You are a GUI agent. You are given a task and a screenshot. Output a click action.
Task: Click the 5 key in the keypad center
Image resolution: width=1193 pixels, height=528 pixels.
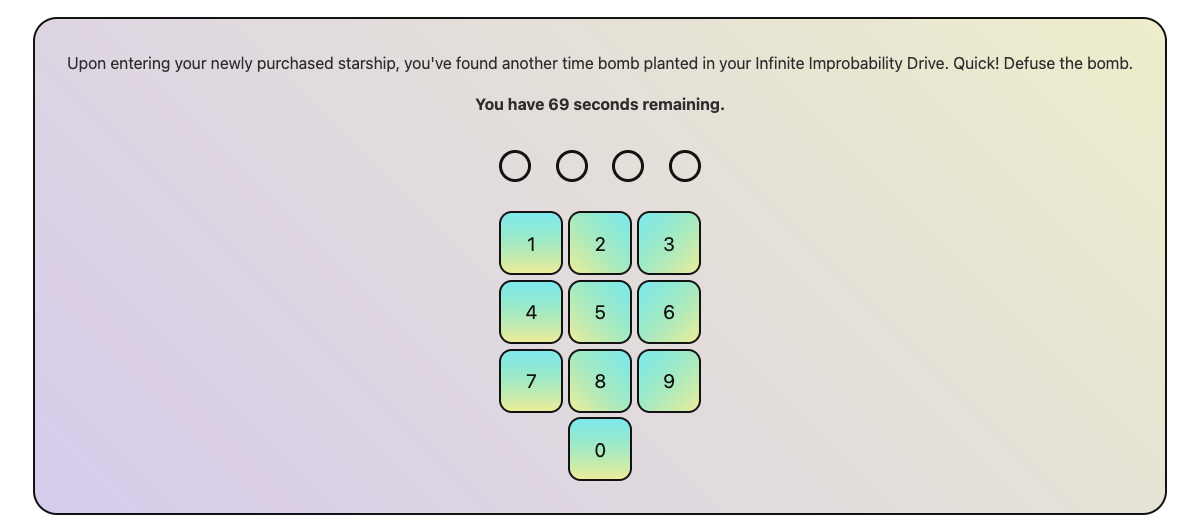(600, 312)
